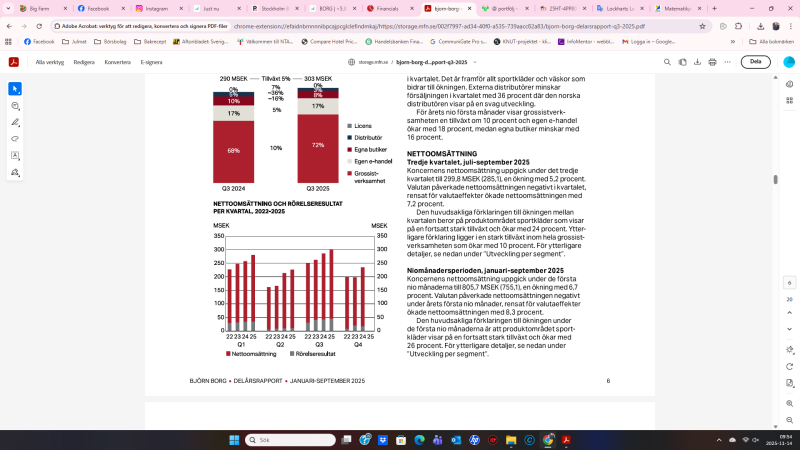Screen dimensions: 800x450
Task: Open the InfoMentor bookmark
Action: click(585, 42)
